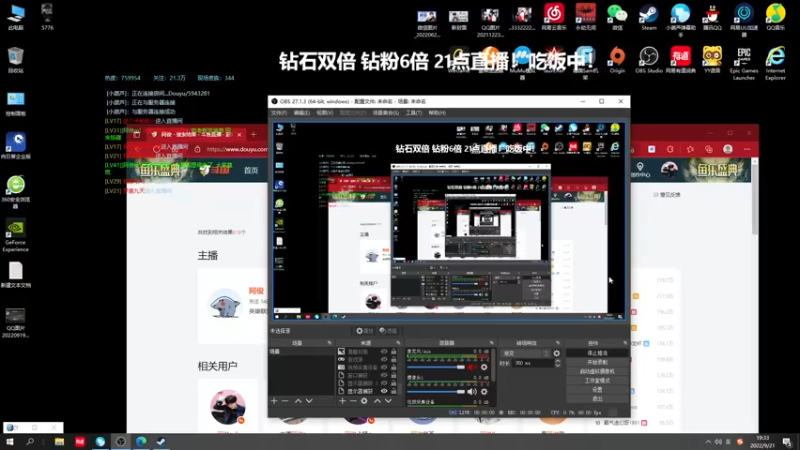This screenshot has height=450, width=800.
Task: Open the Recycle Bin desktop icon
Action: 15,60
